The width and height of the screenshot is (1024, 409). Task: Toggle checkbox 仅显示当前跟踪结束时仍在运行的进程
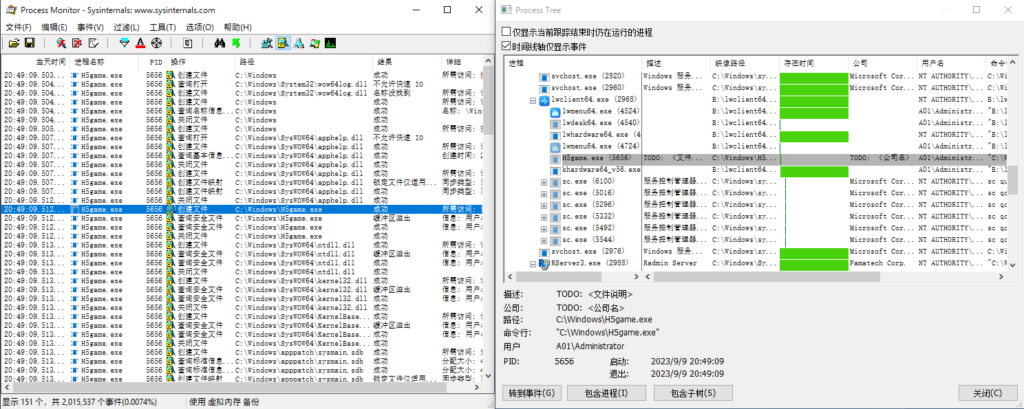click(506, 32)
